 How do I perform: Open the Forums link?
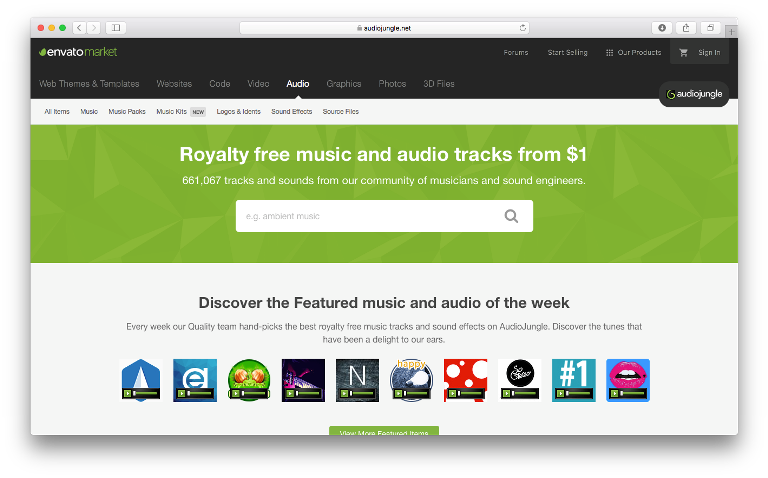(516, 52)
